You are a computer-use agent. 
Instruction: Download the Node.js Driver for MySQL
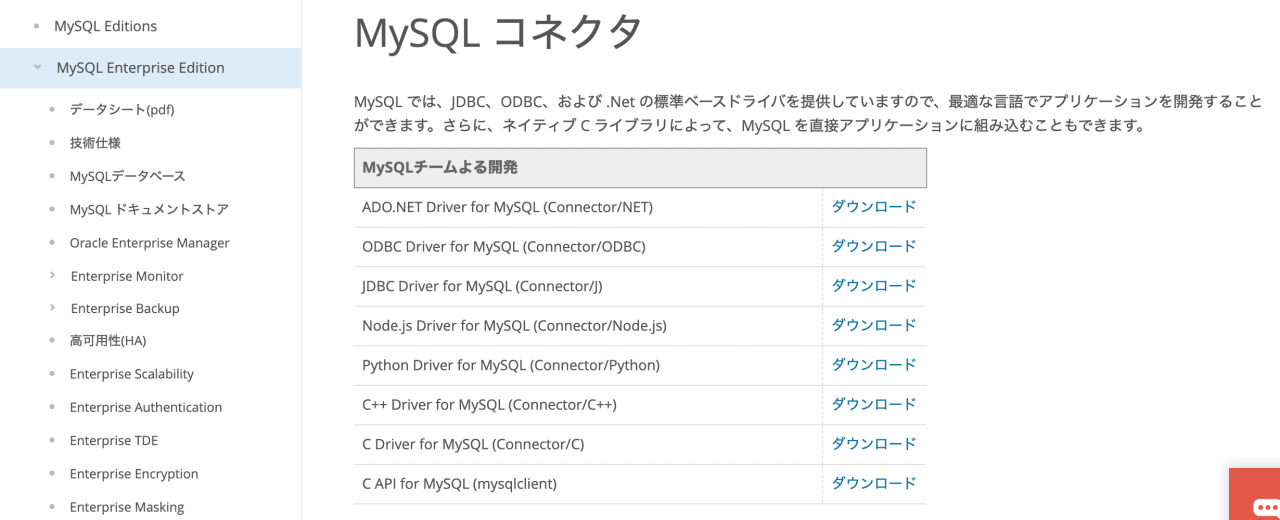pos(873,325)
